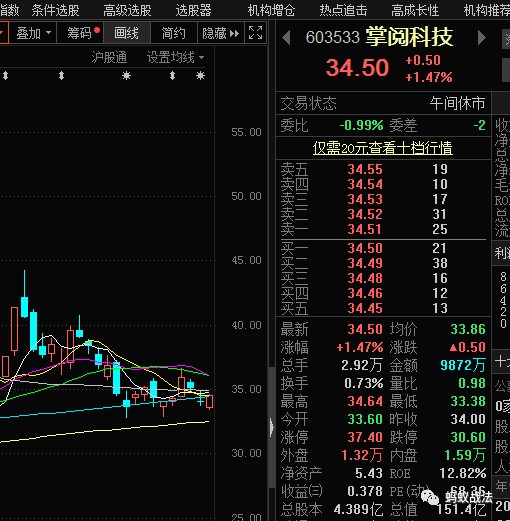Open the 机构增仓 tab
This screenshot has width=510, height=521.
click(271, 10)
